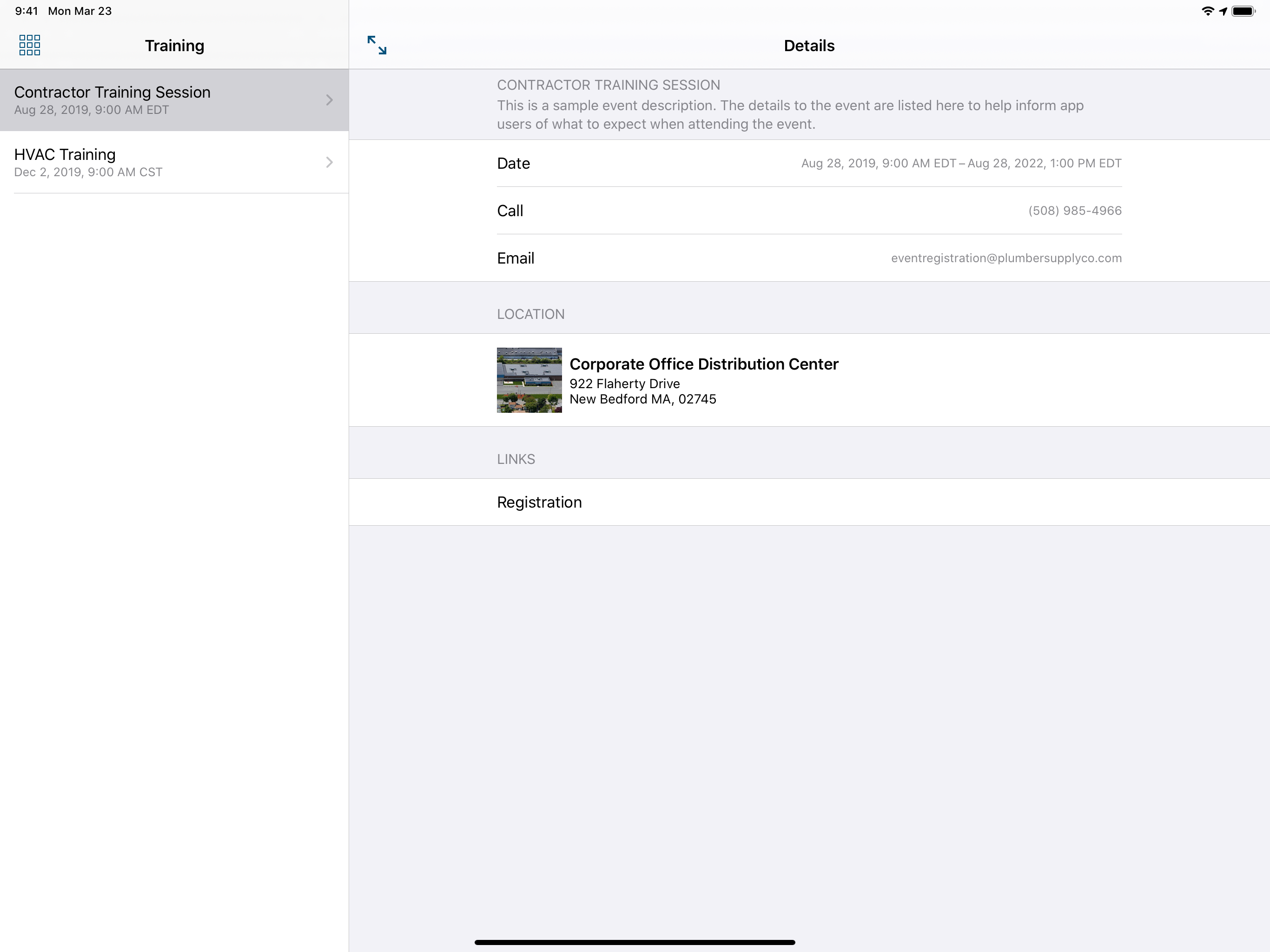This screenshot has height=952, width=1270.
Task: Open the app grid menu icon
Action: (x=29, y=45)
